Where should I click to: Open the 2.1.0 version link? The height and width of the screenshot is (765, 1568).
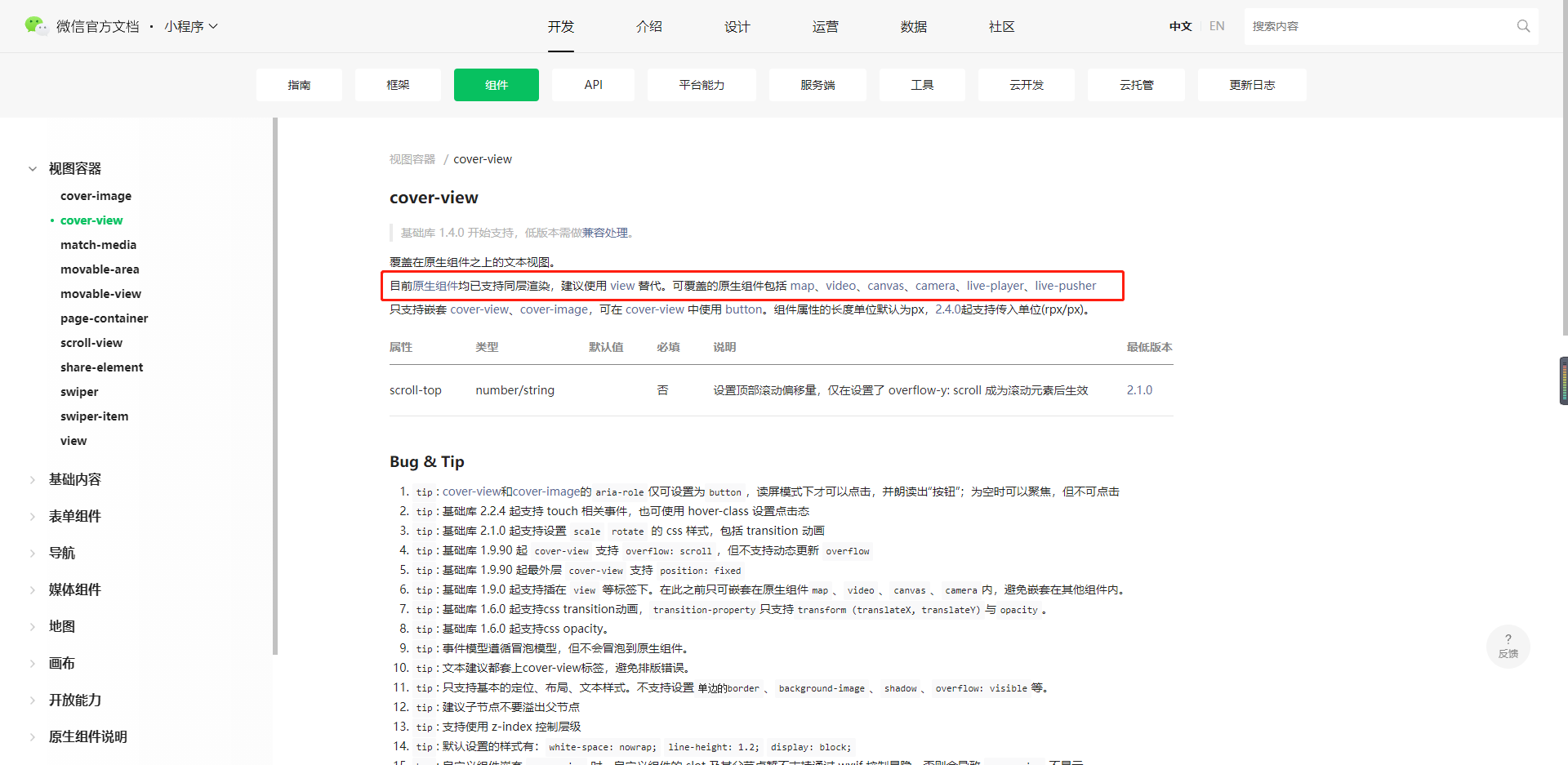coord(1139,390)
